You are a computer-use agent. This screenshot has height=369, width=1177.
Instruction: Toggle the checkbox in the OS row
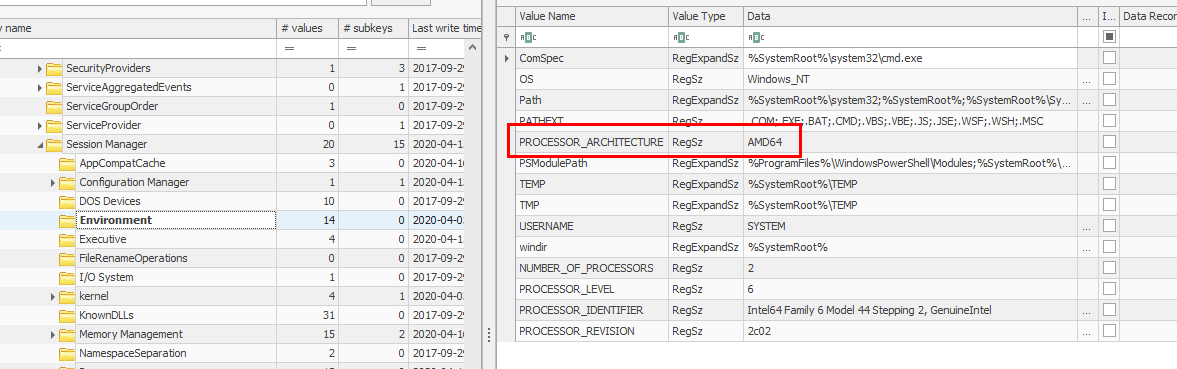(1109, 79)
